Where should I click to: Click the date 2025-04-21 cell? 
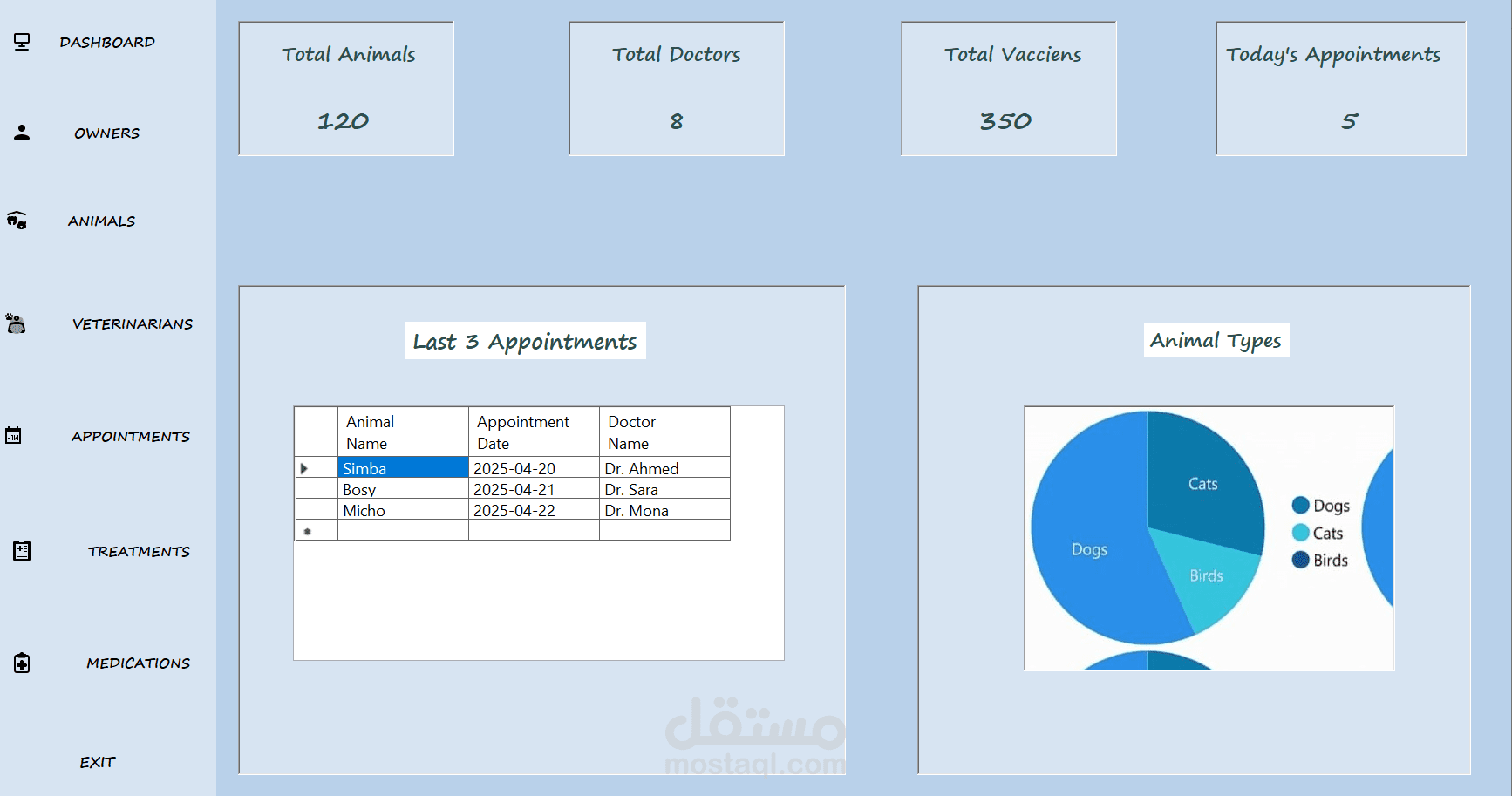534,489
